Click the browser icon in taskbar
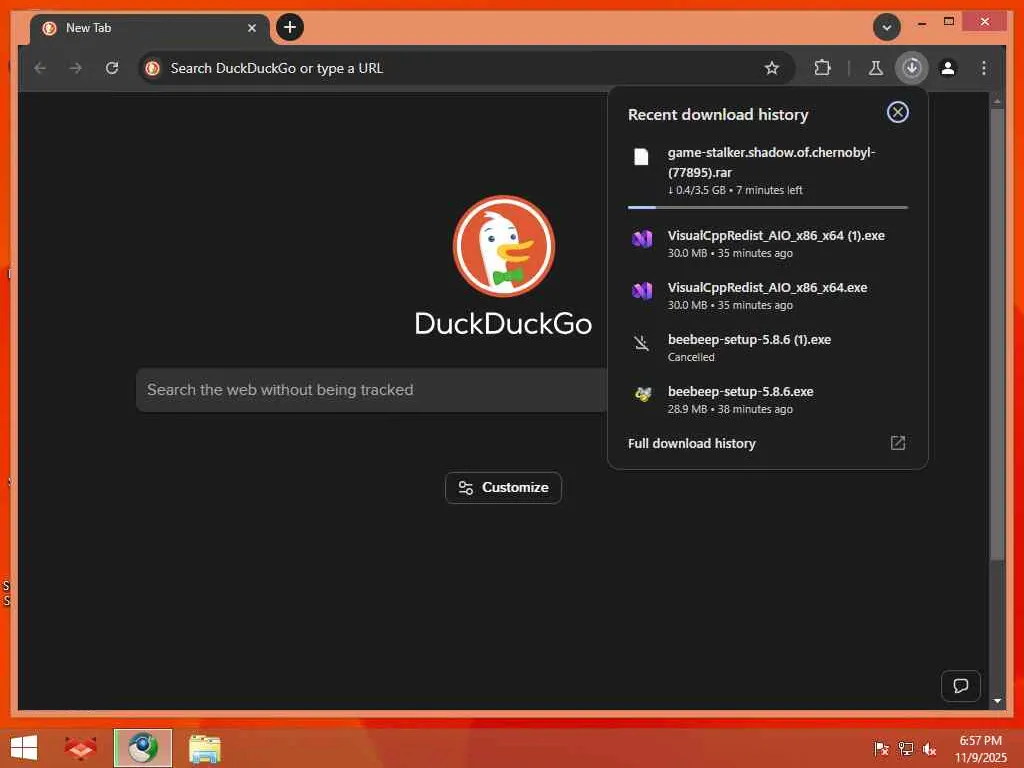The width and height of the screenshot is (1024, 768). coord(143,748)
